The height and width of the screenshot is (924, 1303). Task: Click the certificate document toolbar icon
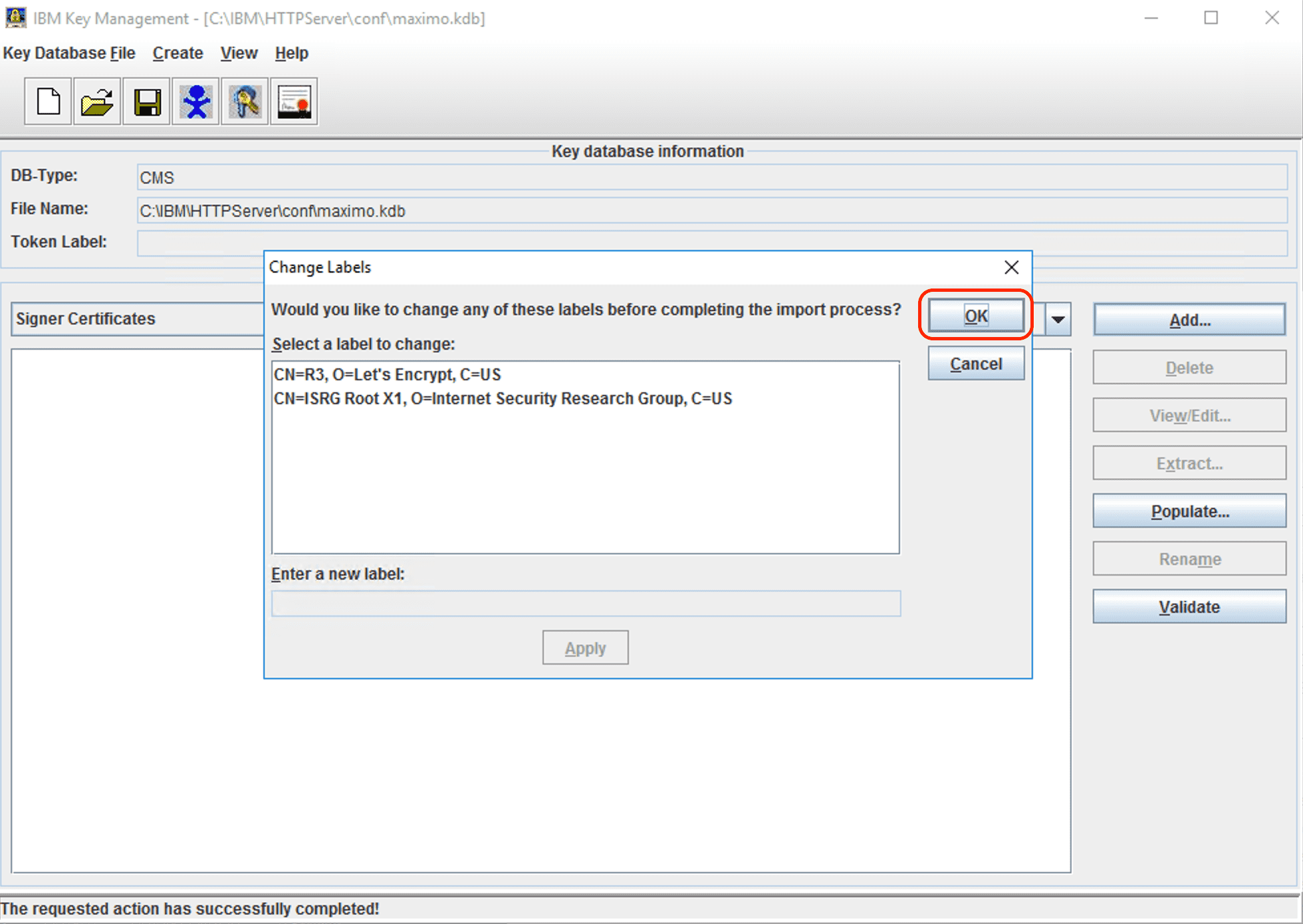click(294, 102)
